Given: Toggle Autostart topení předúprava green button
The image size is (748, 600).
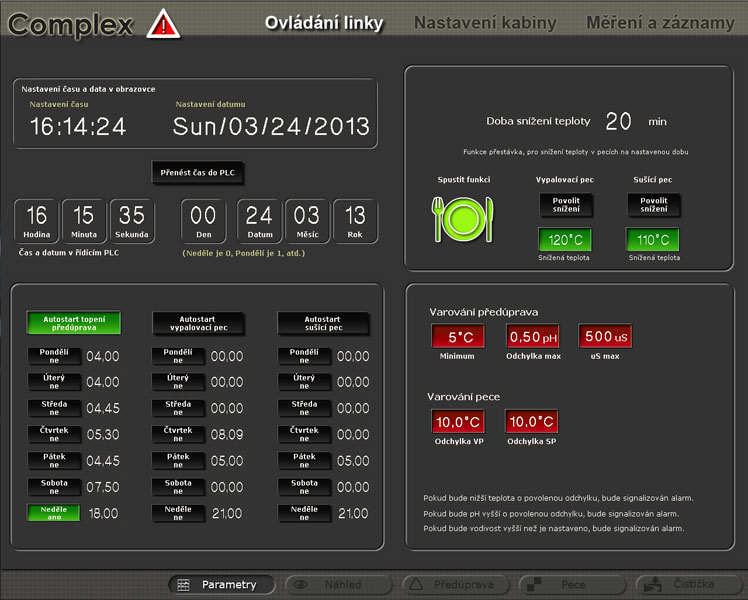Looking at the screenshot, I should [x=74, y=322].
